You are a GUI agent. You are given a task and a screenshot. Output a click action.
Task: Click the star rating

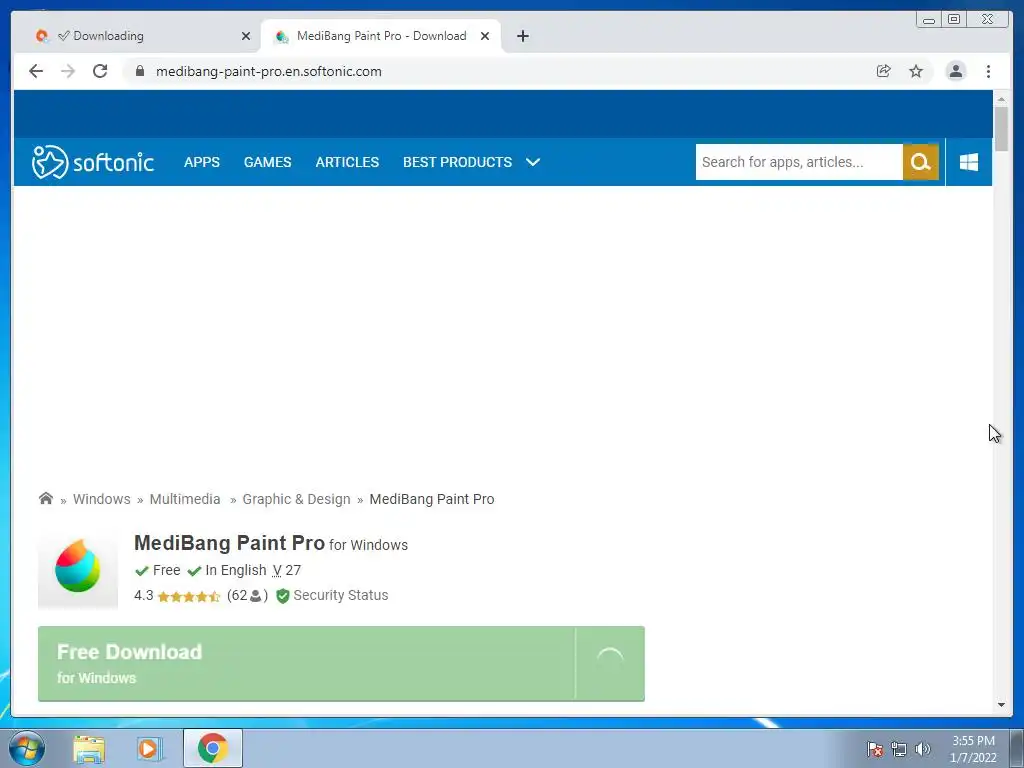pyautogui.click(x=189, y=596)
